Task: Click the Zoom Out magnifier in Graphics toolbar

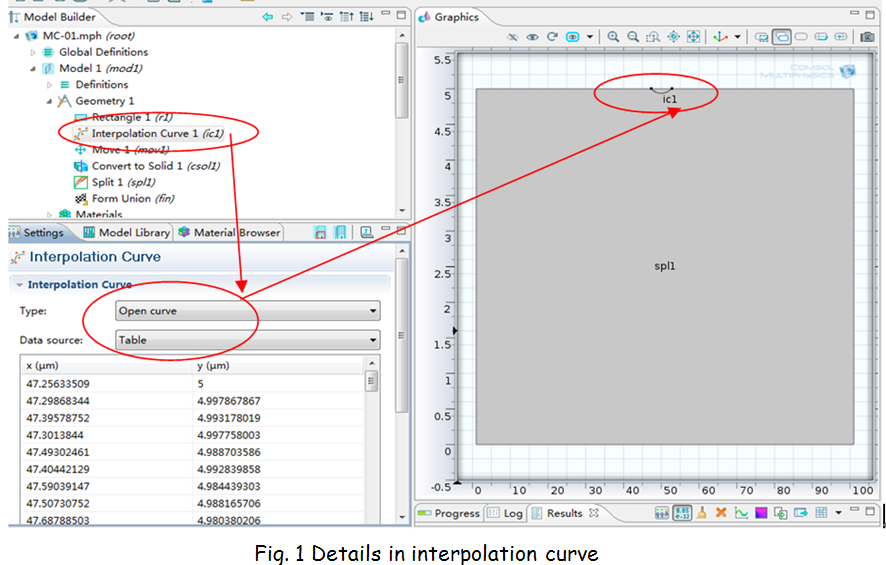Action: click(633, 37)
